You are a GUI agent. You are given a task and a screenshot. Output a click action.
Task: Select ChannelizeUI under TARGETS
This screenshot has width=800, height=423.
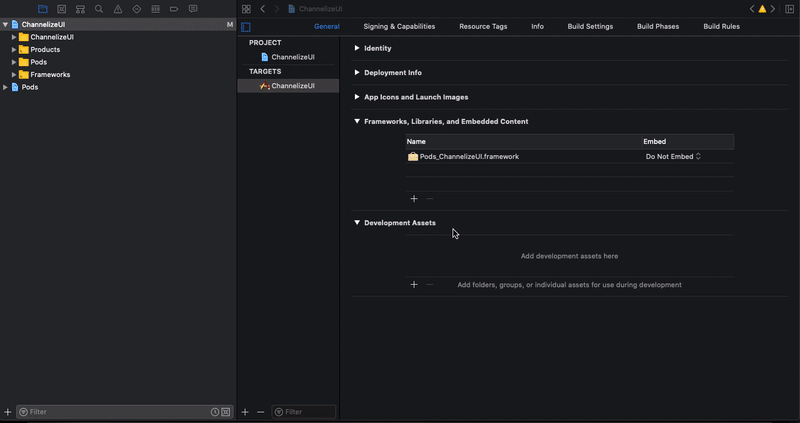click(x=288, y=86)
